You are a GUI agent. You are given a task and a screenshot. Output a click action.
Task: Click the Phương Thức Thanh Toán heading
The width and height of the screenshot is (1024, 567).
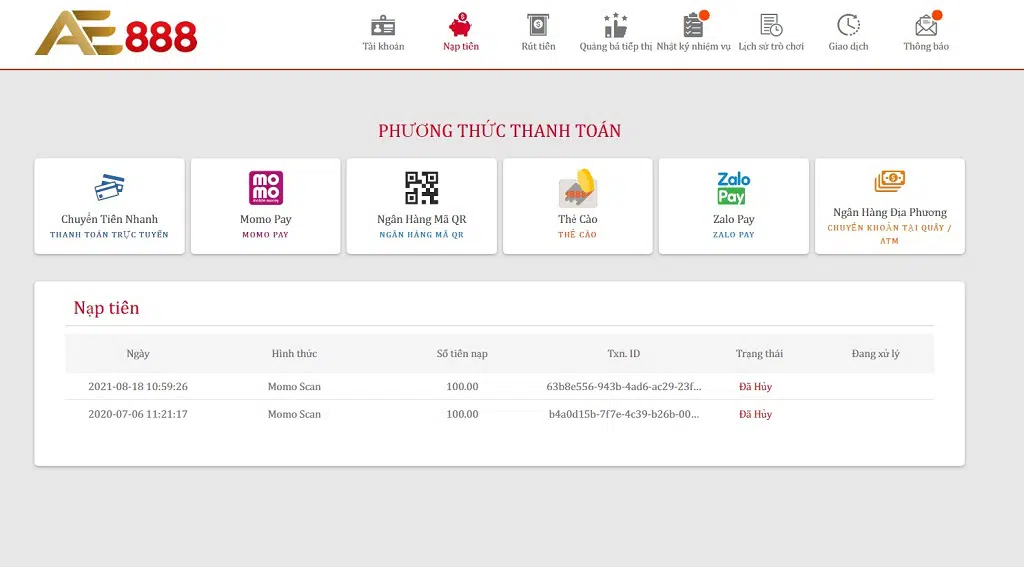click(x=500, y=131)
